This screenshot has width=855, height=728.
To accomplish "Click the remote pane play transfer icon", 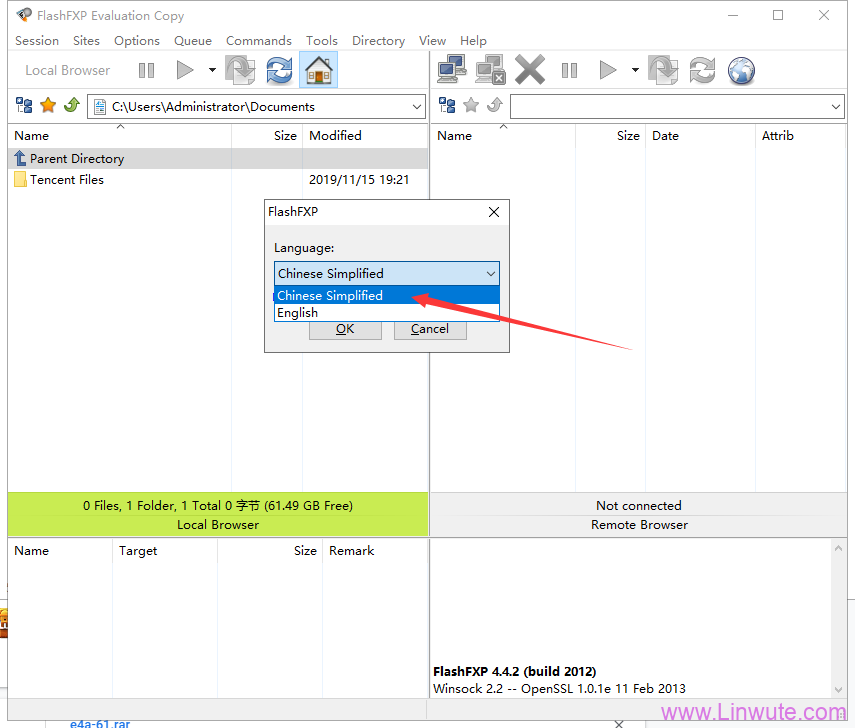I will (x=607, y=70).
